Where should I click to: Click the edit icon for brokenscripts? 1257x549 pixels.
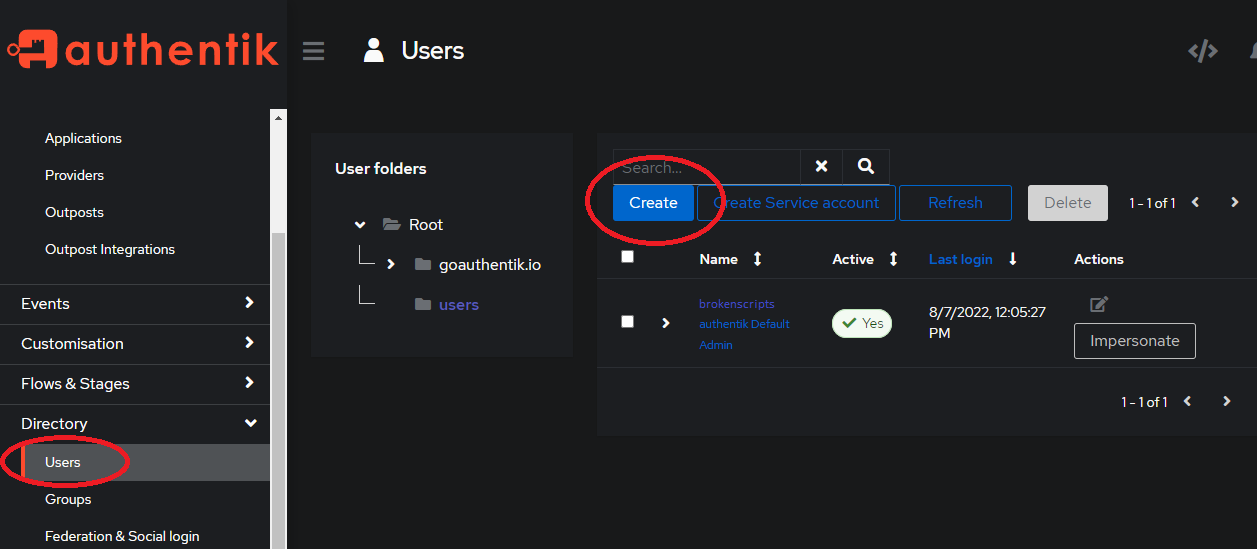1099,304
